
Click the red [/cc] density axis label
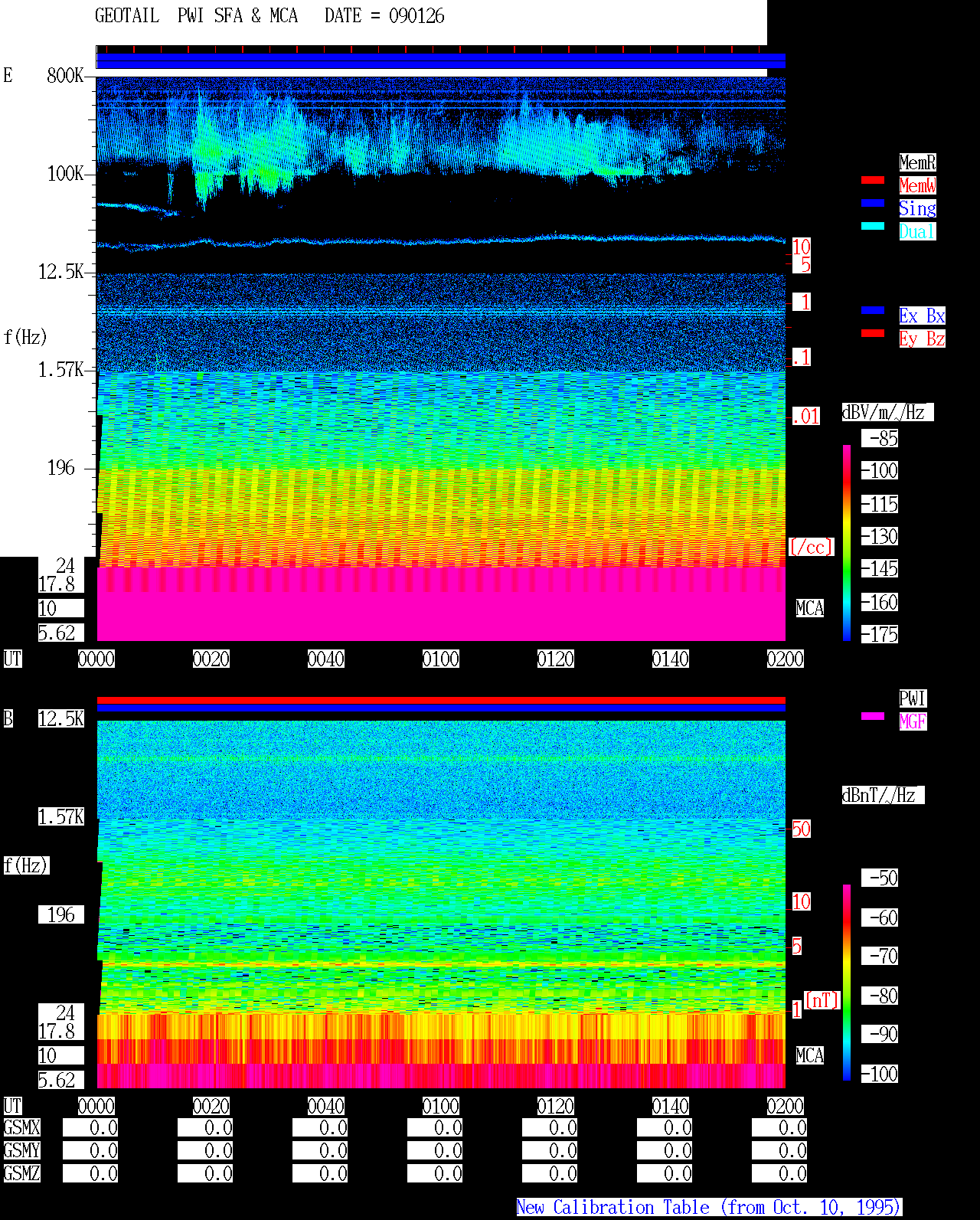(811, 547)
